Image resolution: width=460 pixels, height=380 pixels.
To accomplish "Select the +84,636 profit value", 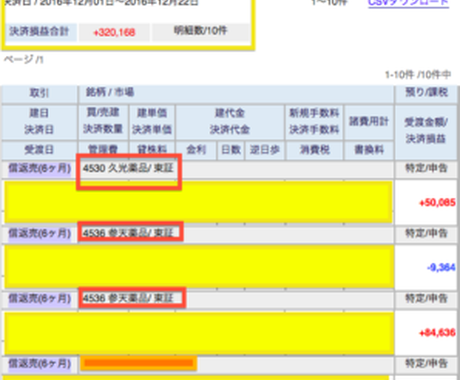I will click(437, 332).
